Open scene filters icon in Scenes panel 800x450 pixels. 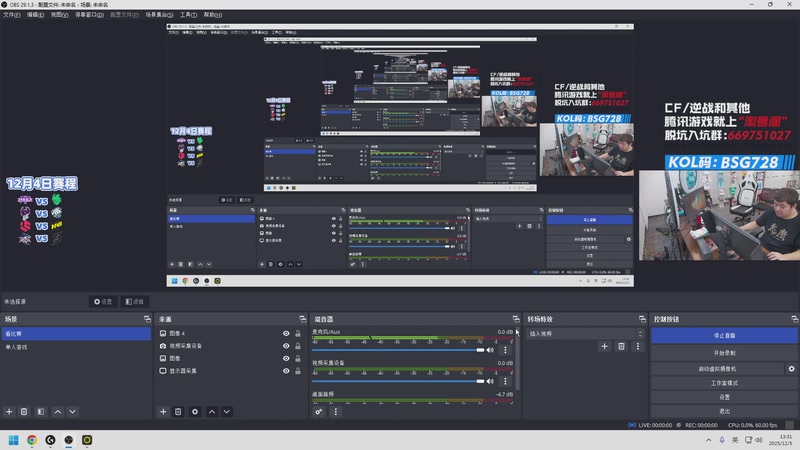[x=41, y=411]
